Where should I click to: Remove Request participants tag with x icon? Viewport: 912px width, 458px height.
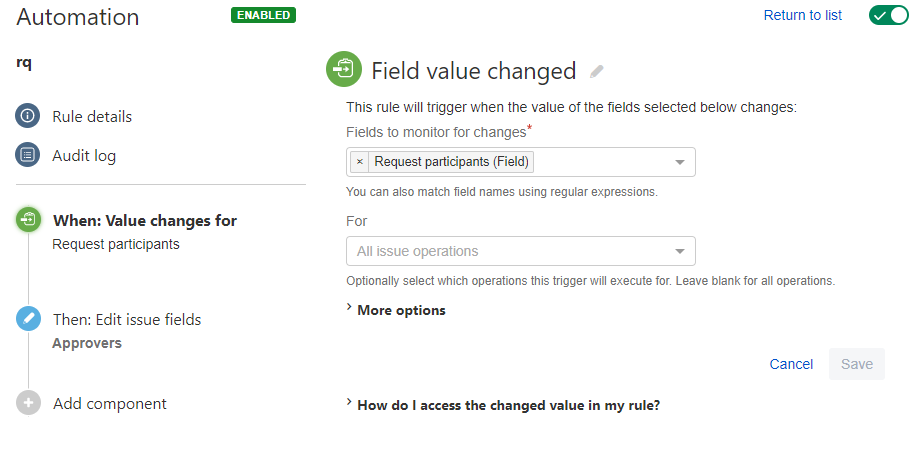click(x=360, y=162)
